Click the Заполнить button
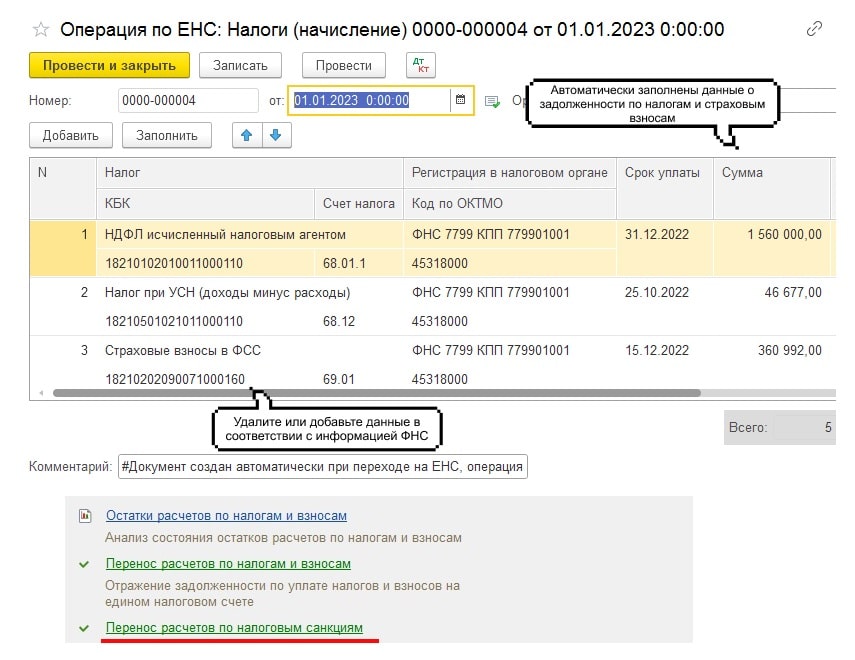Viewport: 855px width, 660px height. pyautogui.click(x=166, y=136)
